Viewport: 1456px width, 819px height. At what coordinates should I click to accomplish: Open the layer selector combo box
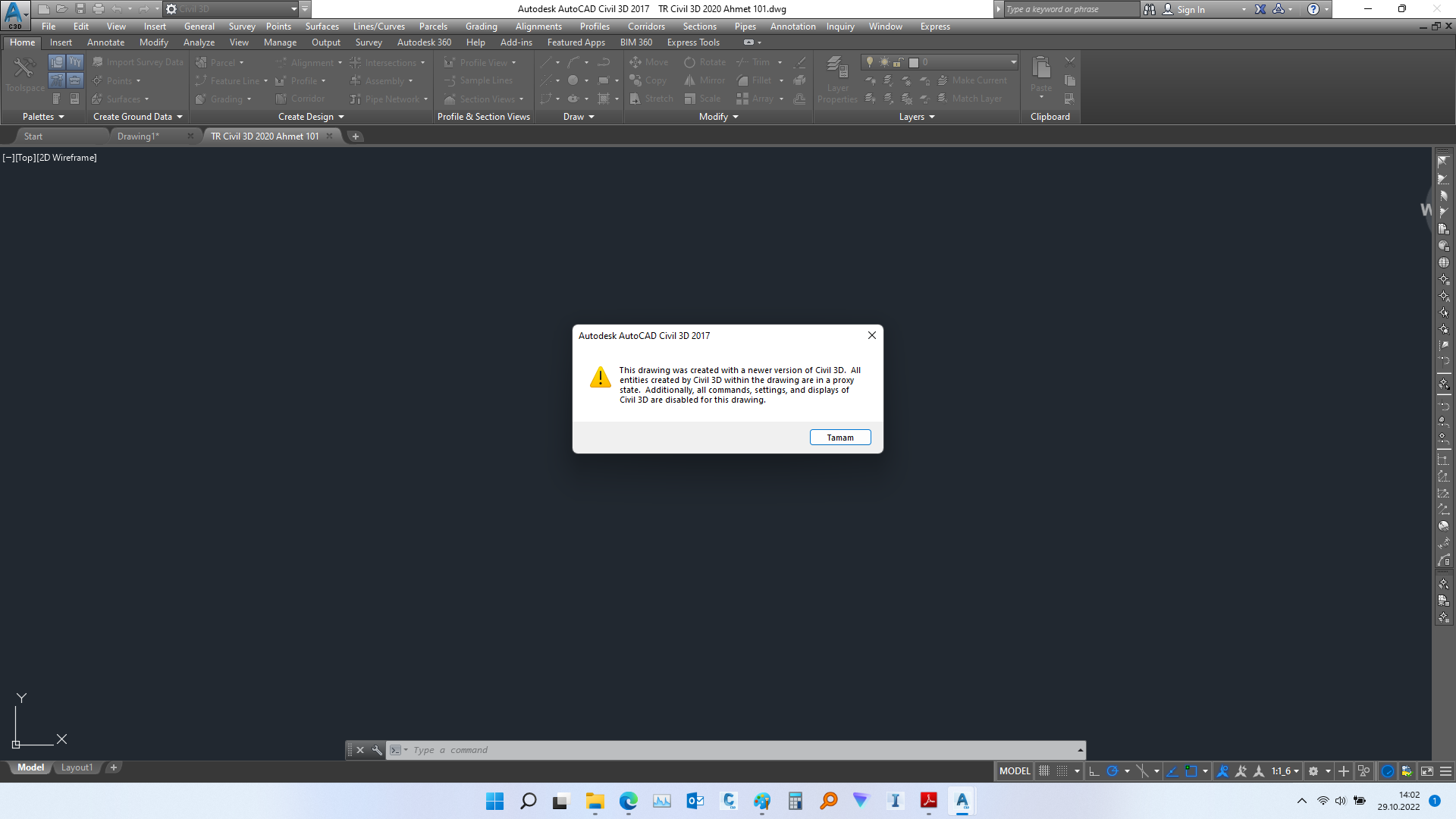tap(940, 62)
